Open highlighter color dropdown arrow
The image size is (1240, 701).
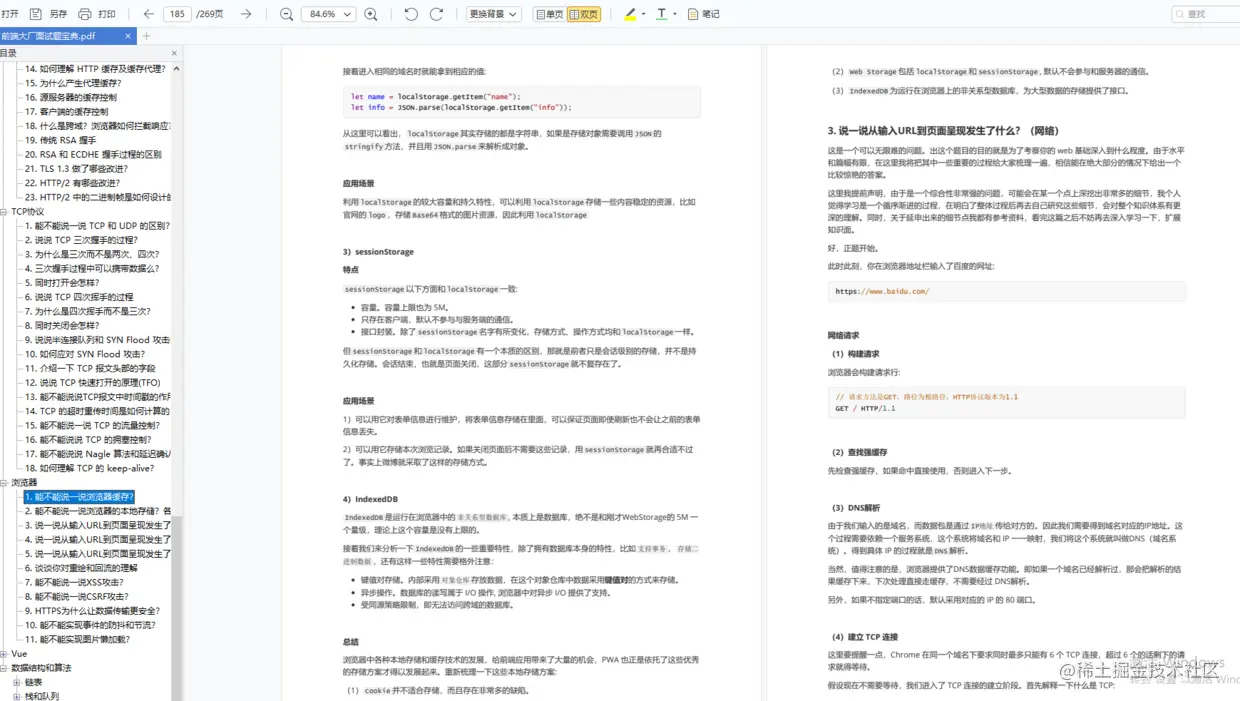643,14
